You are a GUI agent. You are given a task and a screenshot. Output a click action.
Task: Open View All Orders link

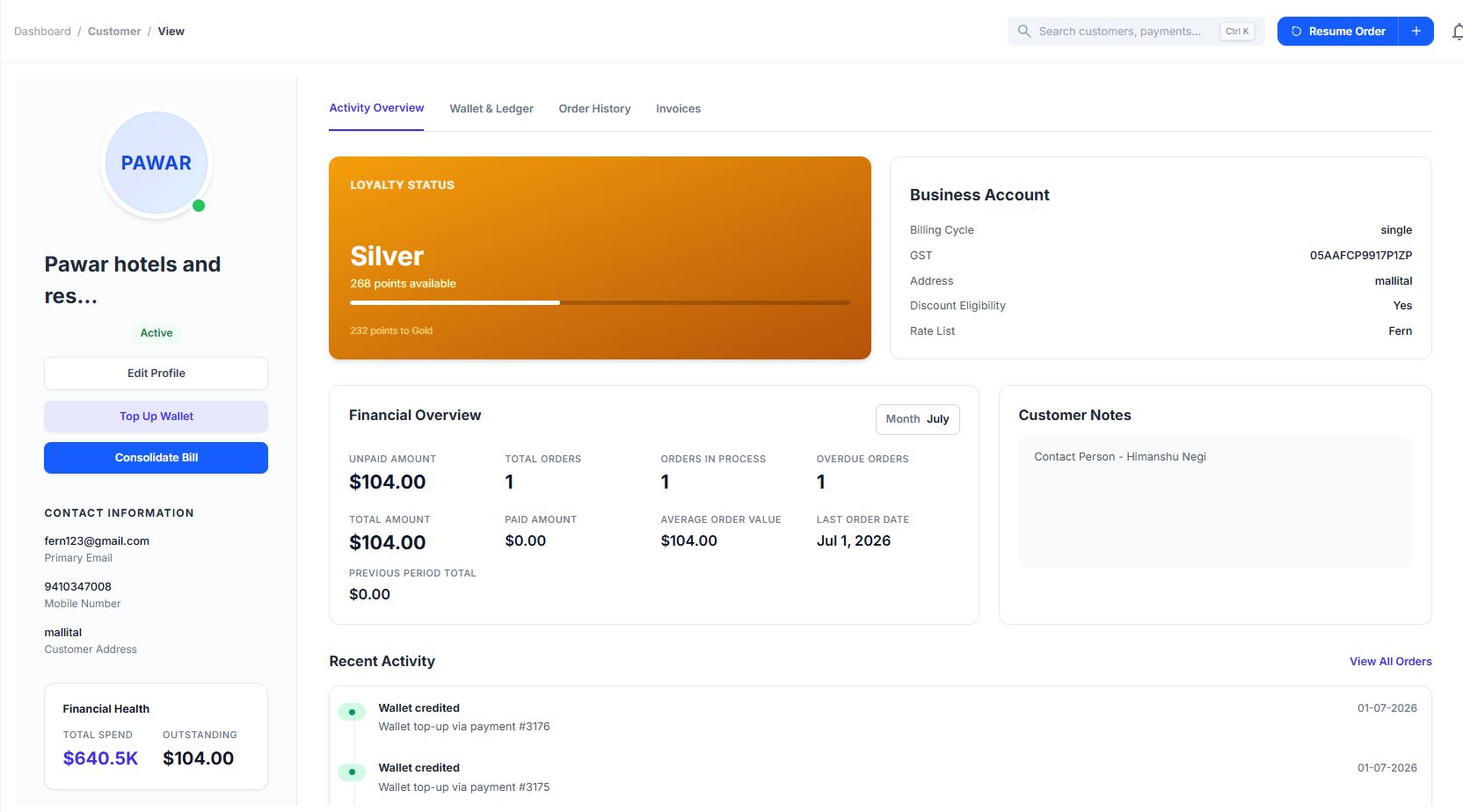click(1390, 661)
